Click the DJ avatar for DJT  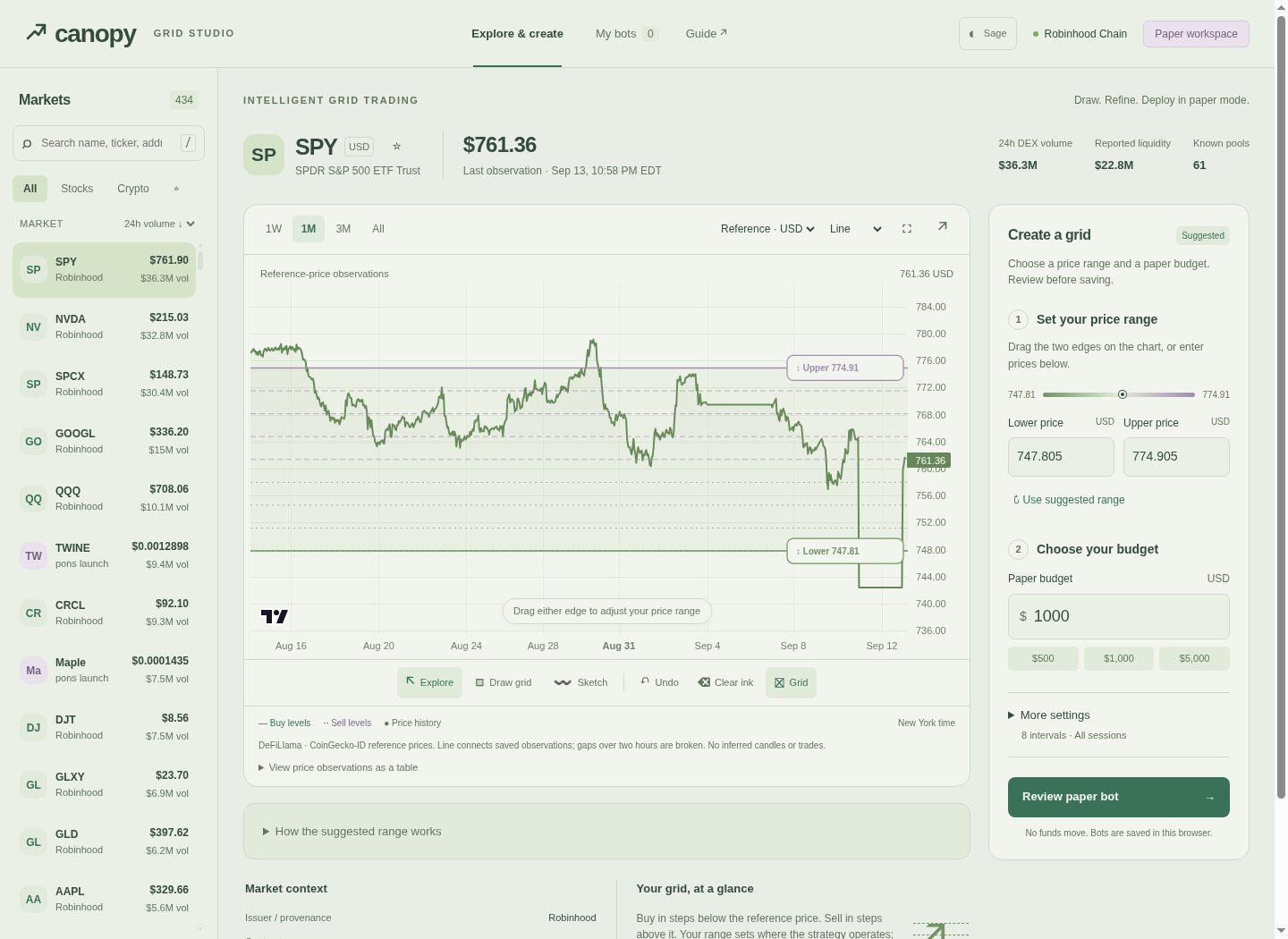33,728
